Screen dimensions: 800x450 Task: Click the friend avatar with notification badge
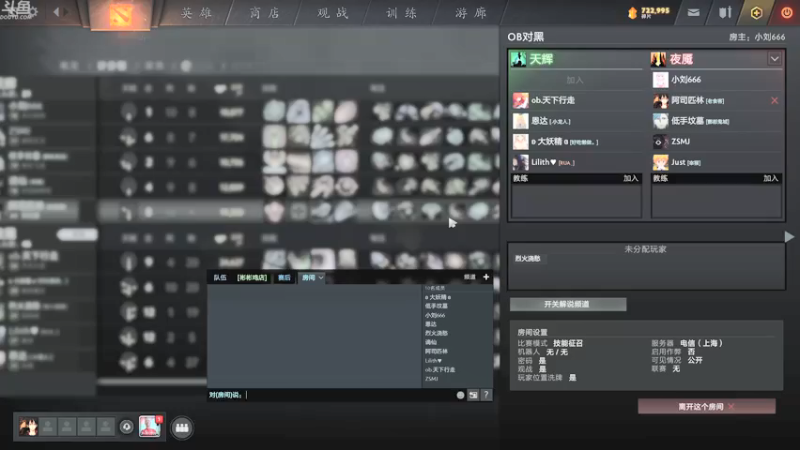(149, 427)
